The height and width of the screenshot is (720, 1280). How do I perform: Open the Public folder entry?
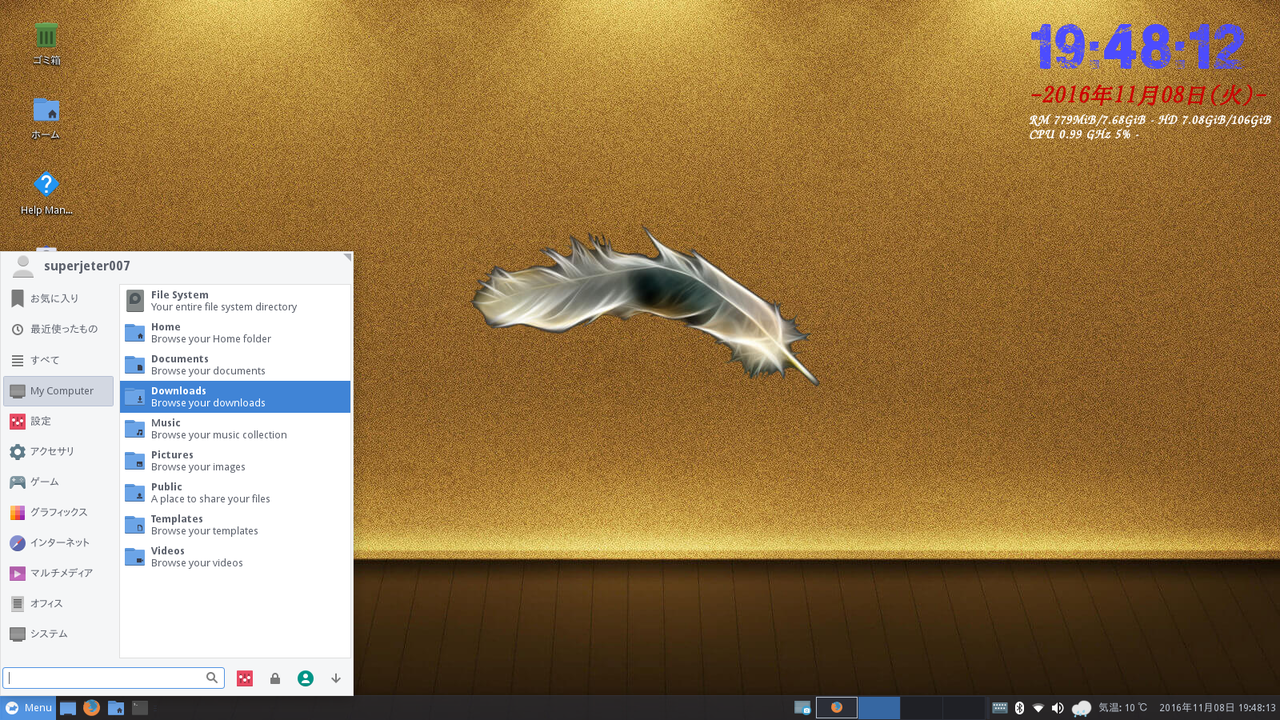235,493
